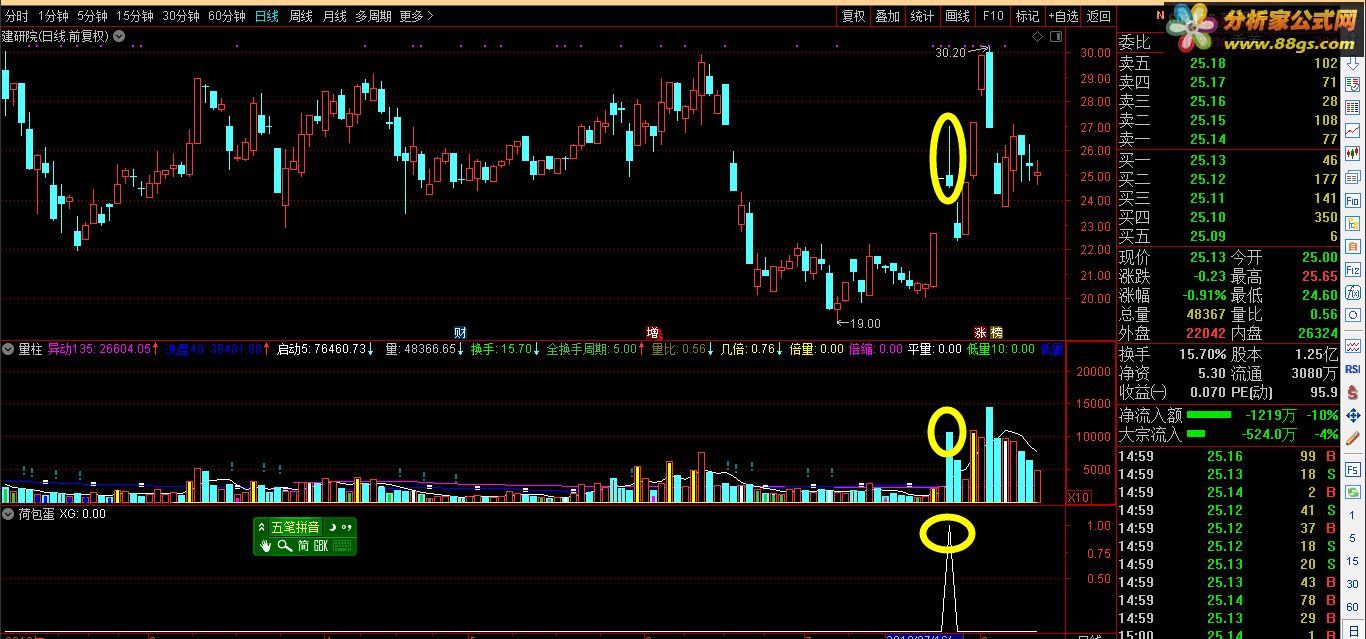Viewport: 1366px width, 639px height.
Task: Click the green refresh sidebar icon
Action: point(1353,491)
